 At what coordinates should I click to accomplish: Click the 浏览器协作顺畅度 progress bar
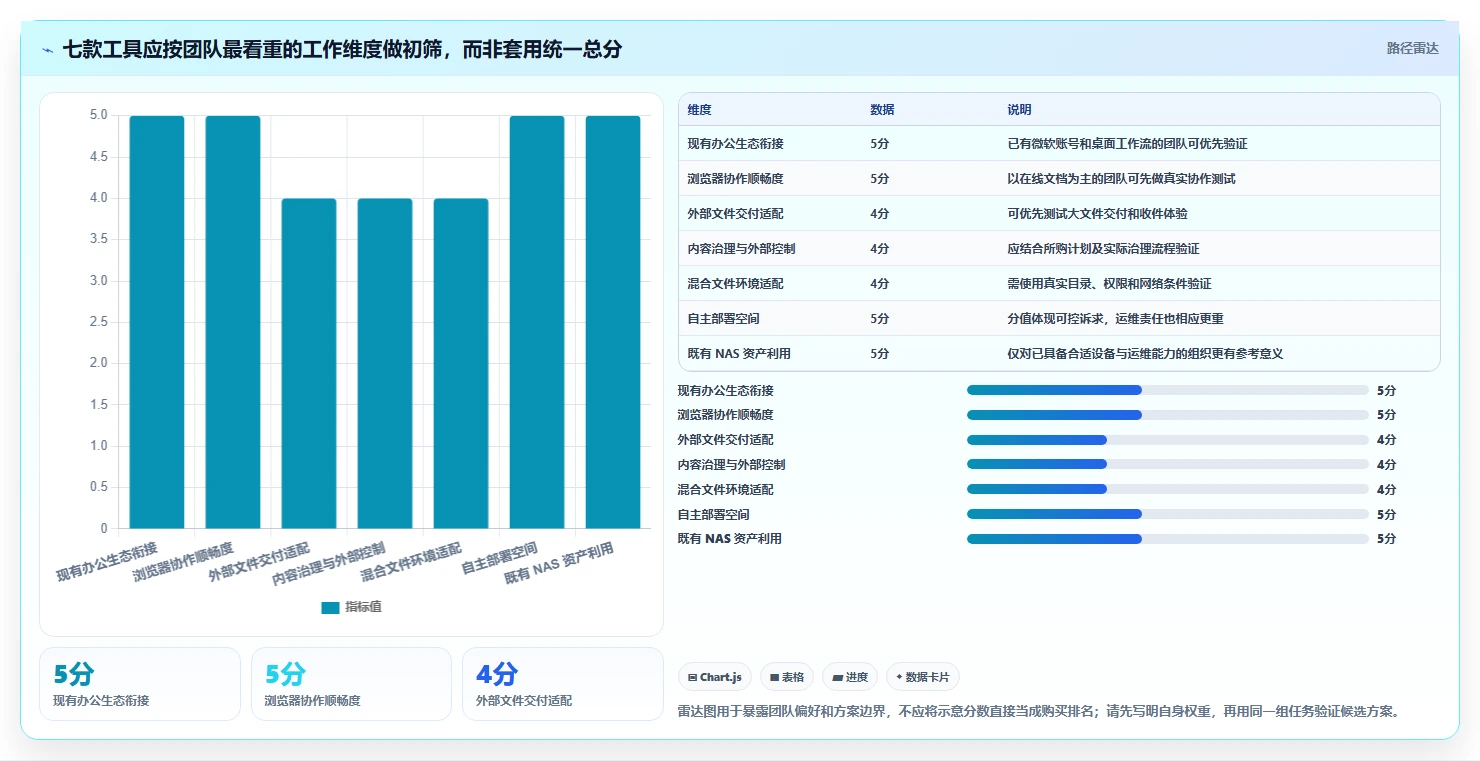[1167, 415]
